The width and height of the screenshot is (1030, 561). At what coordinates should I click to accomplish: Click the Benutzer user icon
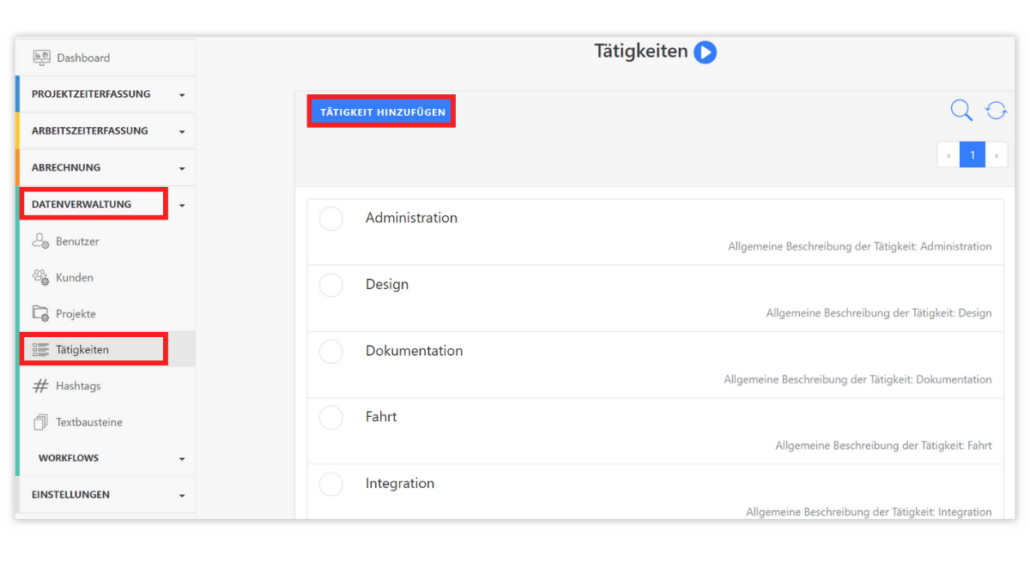tap(41, 241)
